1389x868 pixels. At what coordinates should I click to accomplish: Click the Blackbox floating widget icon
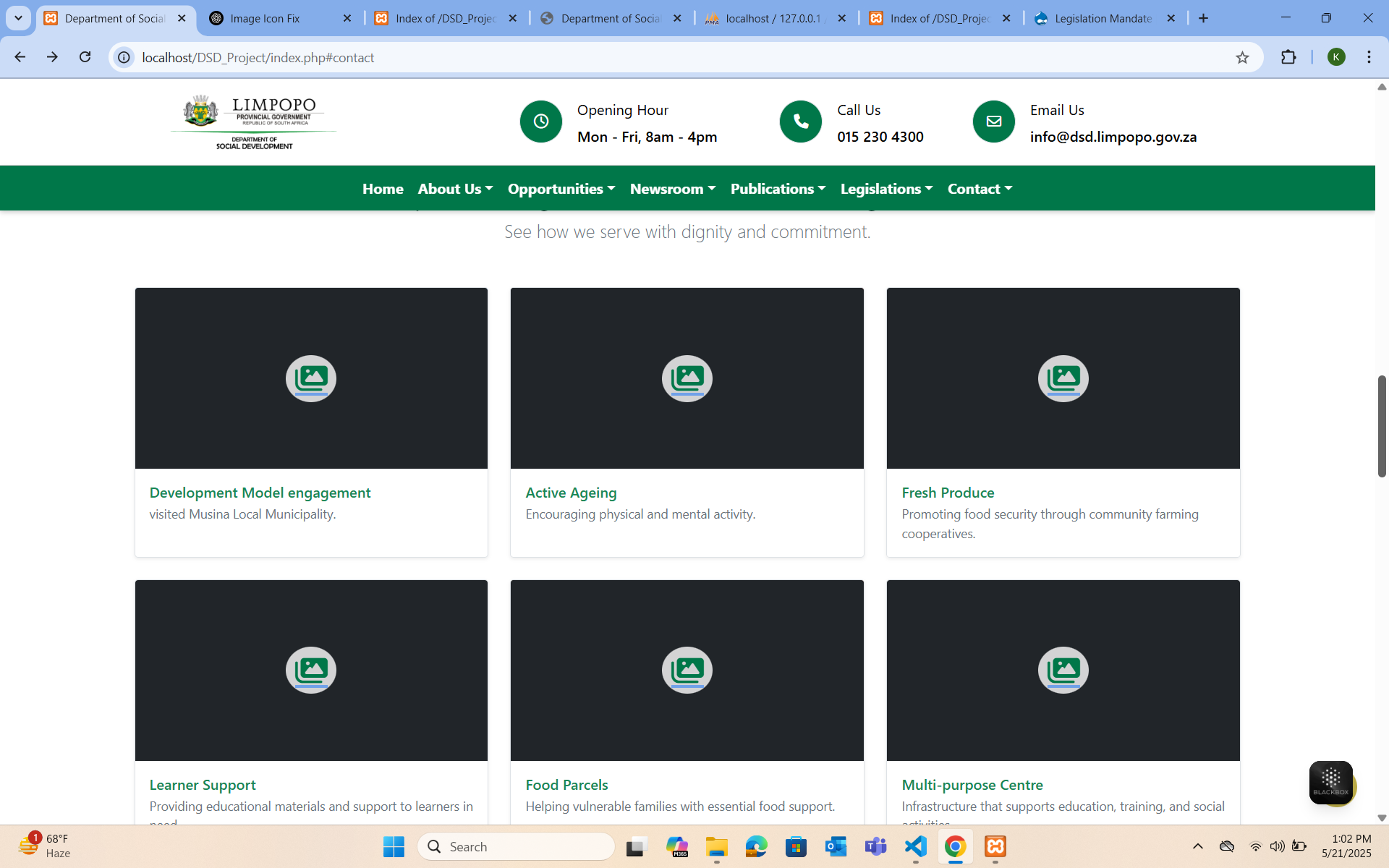coord(1330,782)
